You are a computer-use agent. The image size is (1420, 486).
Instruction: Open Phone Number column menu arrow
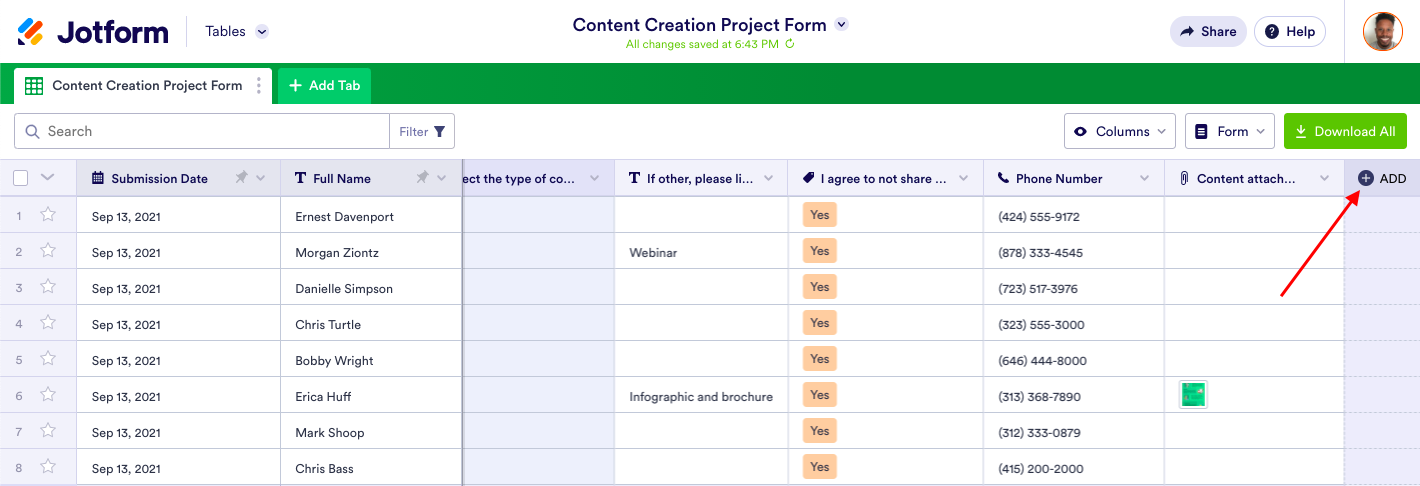pos(1145,178)
